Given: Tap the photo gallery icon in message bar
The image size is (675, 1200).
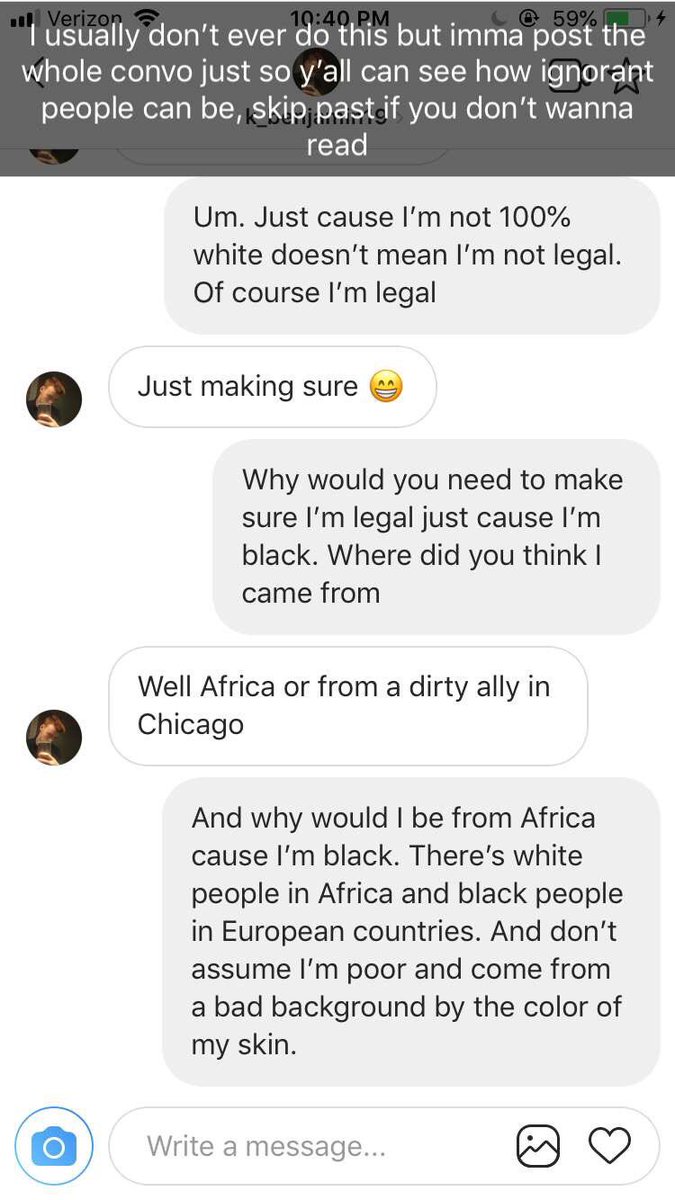Looking at the screenshot, I should tap(537, 1146).
